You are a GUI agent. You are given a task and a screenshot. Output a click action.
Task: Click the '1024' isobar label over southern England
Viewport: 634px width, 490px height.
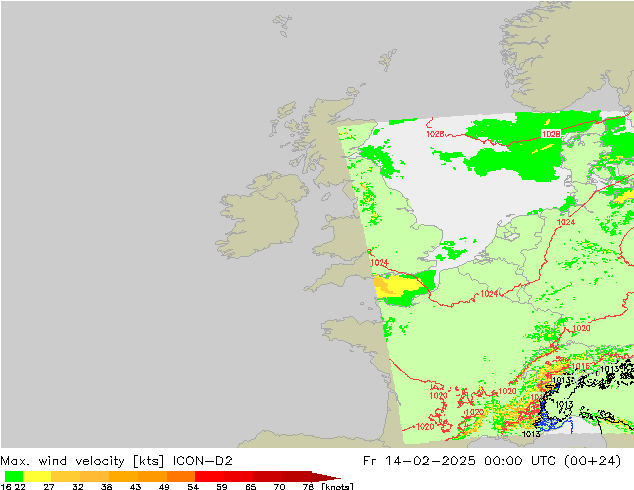pyautogui.click(x=379, y=263)
